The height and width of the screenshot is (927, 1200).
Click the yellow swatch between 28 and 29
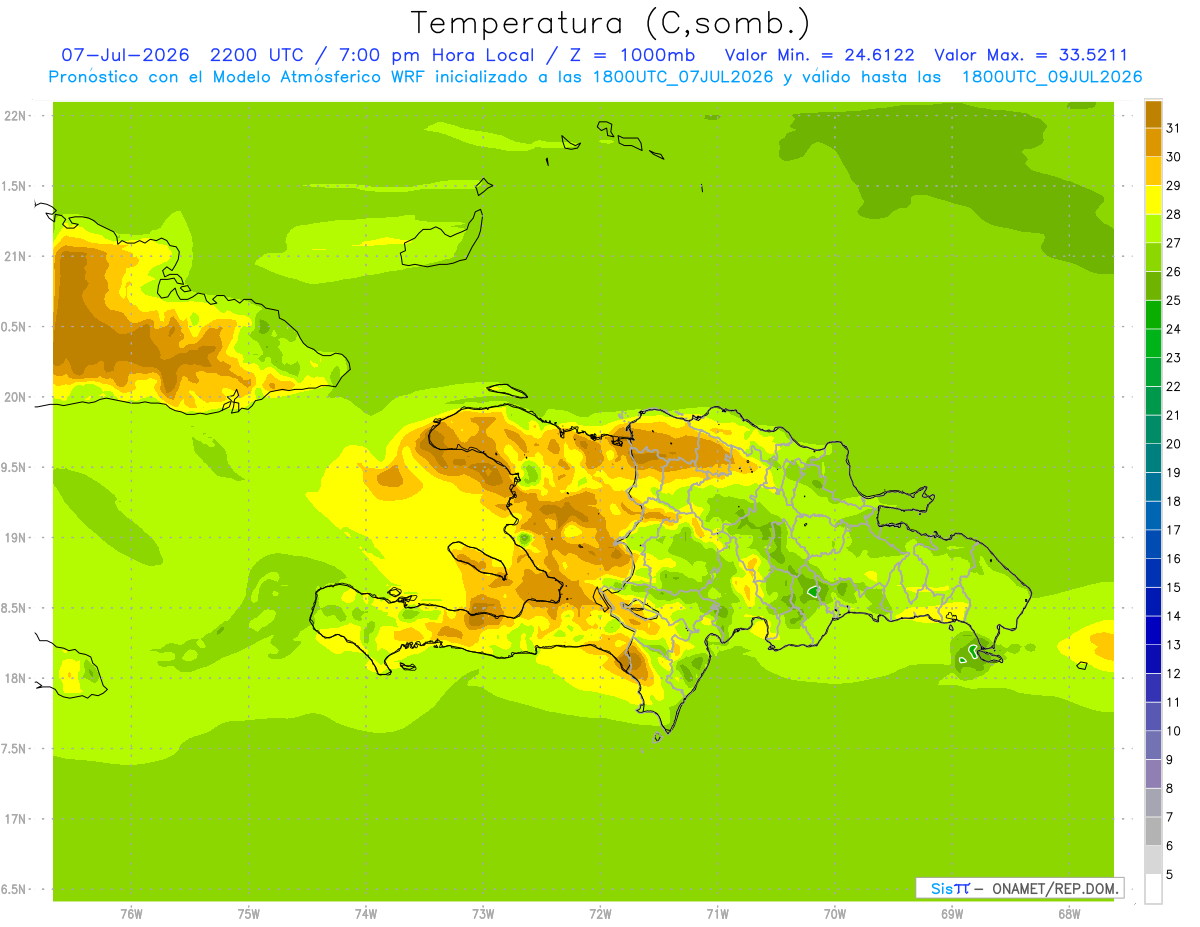pos(1153,200)
